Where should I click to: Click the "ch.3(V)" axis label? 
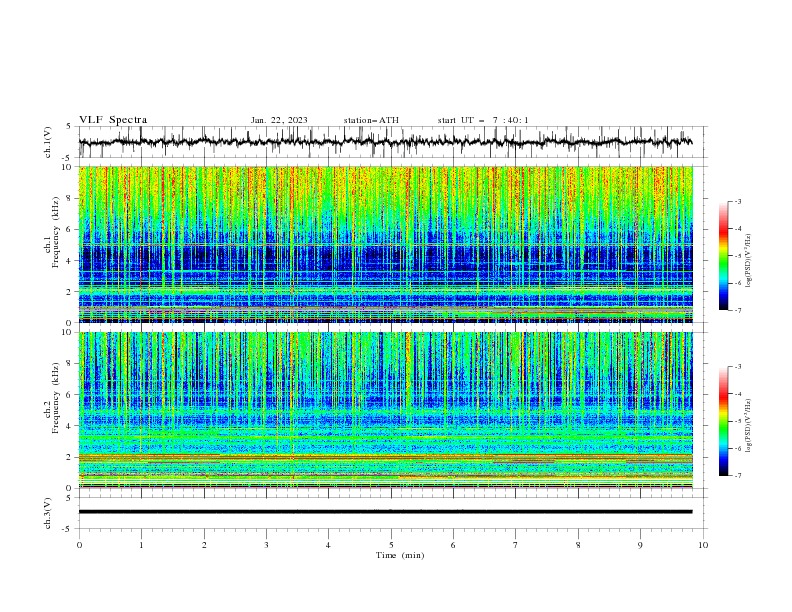tap(48, 513)
